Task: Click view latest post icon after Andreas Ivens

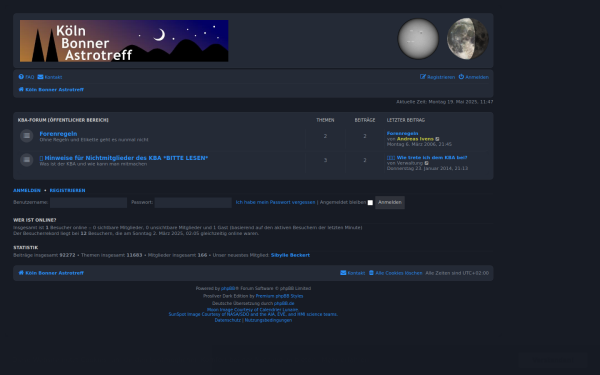Action: point(437,139)
